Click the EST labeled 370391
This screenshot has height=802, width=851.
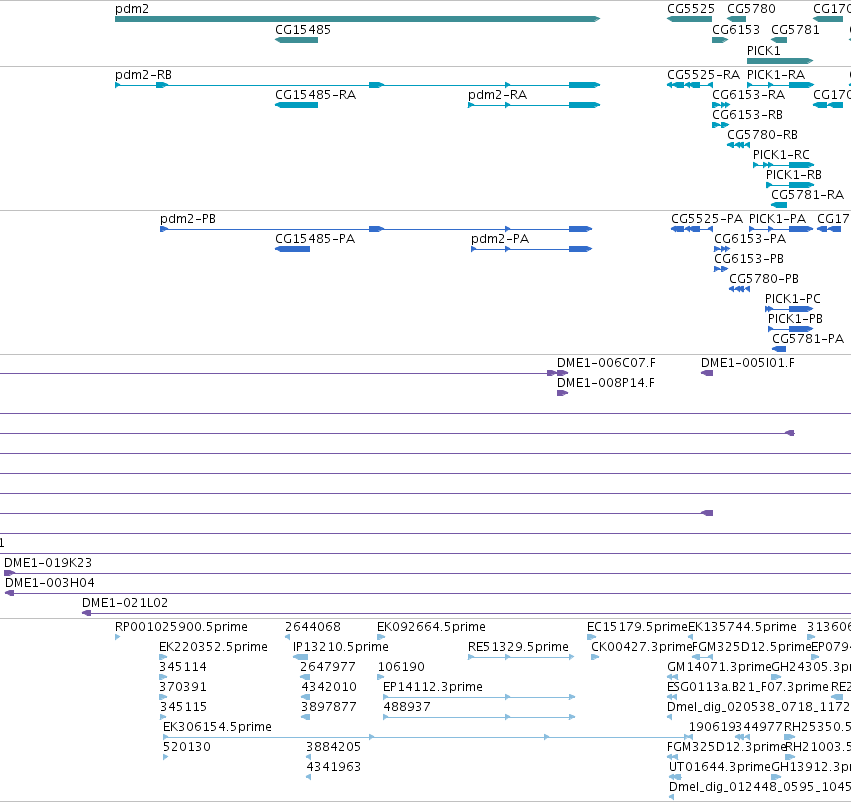183,687
